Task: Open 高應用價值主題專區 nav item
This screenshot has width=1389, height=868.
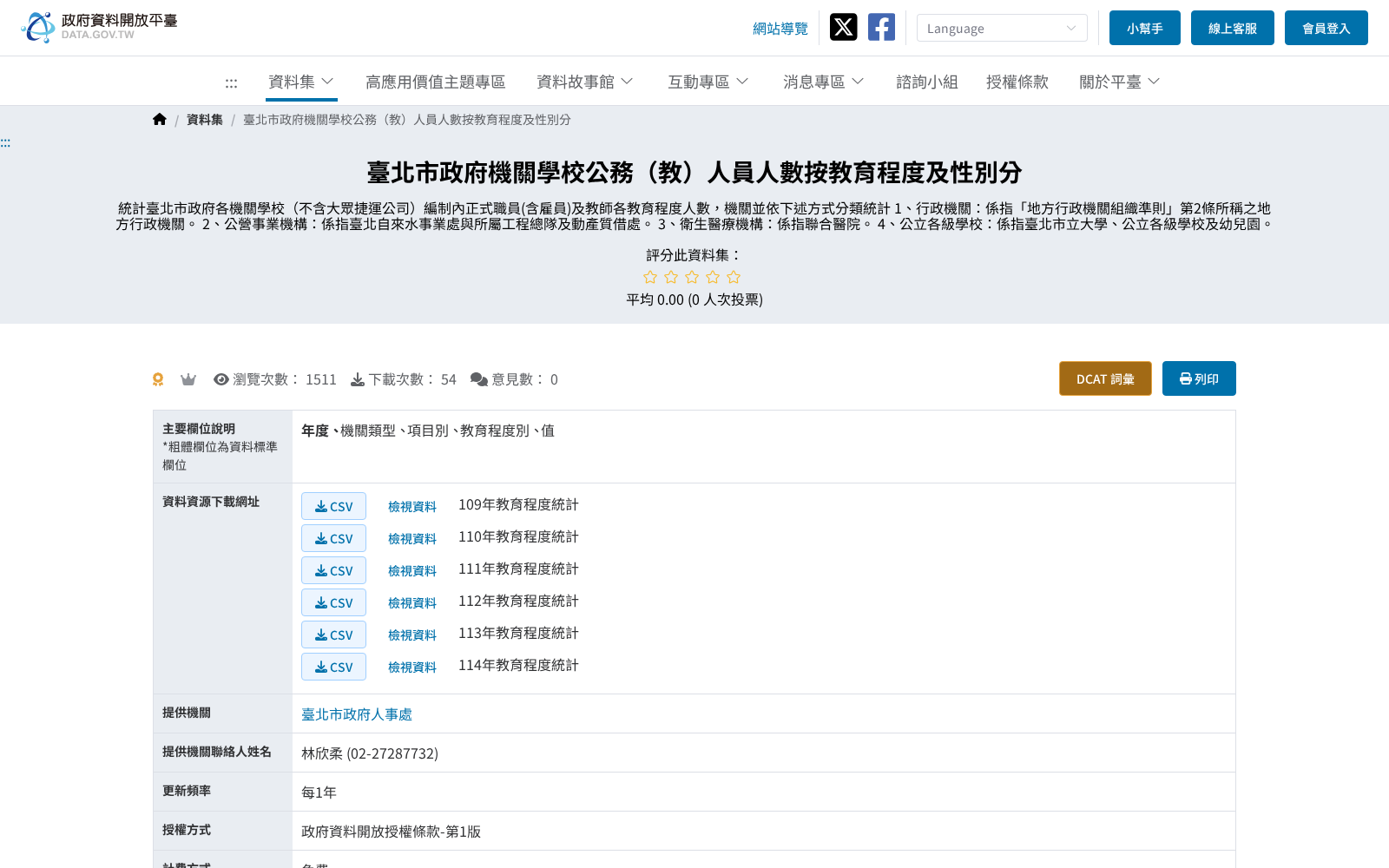Action: (435, 82)
